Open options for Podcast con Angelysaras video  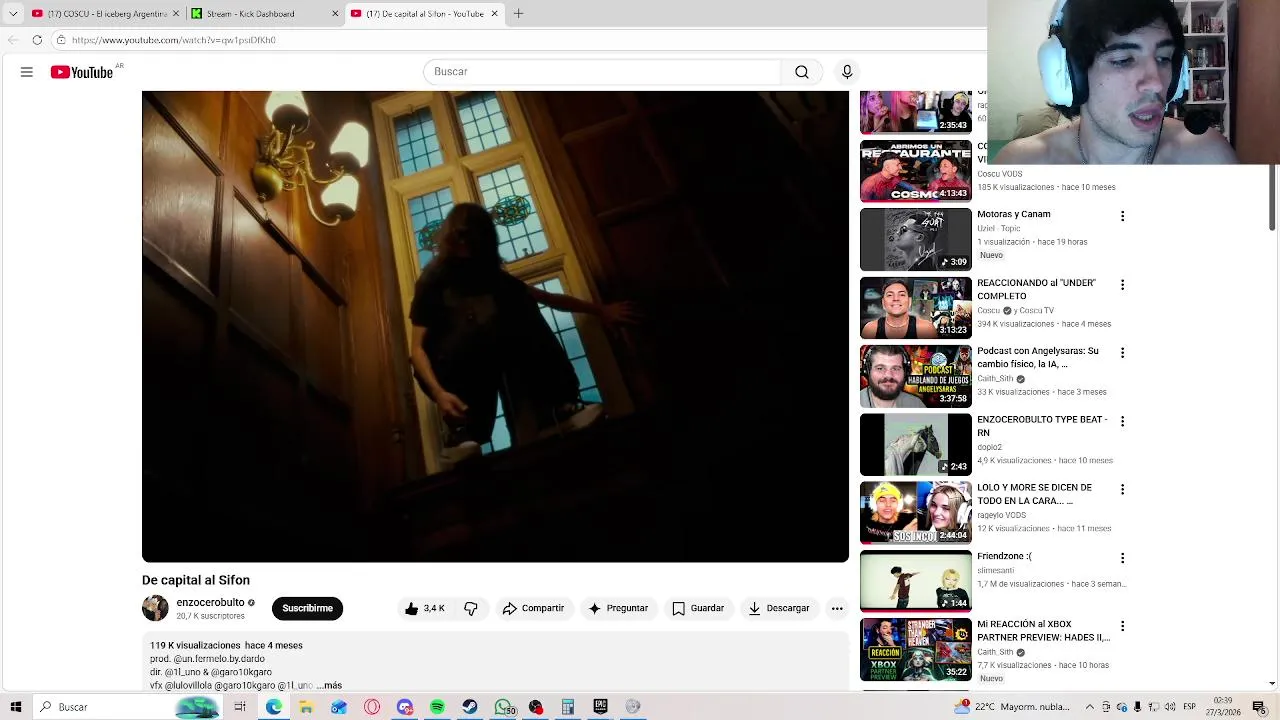tap(1122, 353)
